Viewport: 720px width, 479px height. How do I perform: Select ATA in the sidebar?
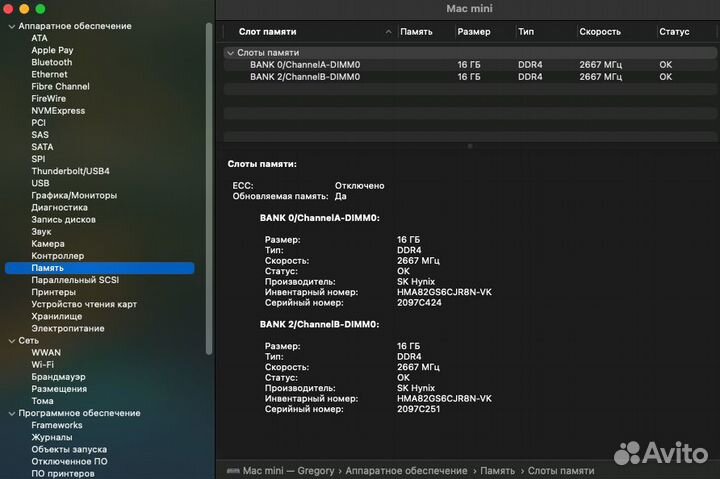(39, 38)
